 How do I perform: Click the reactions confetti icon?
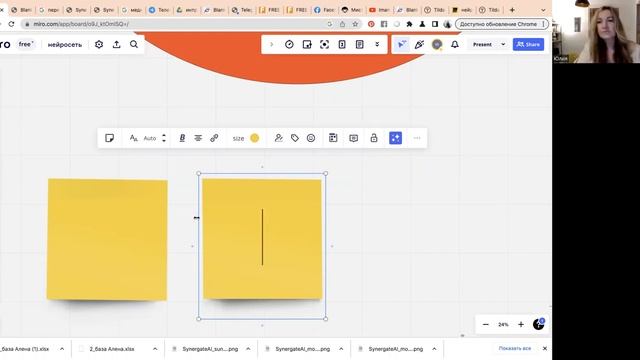(419, 44)
